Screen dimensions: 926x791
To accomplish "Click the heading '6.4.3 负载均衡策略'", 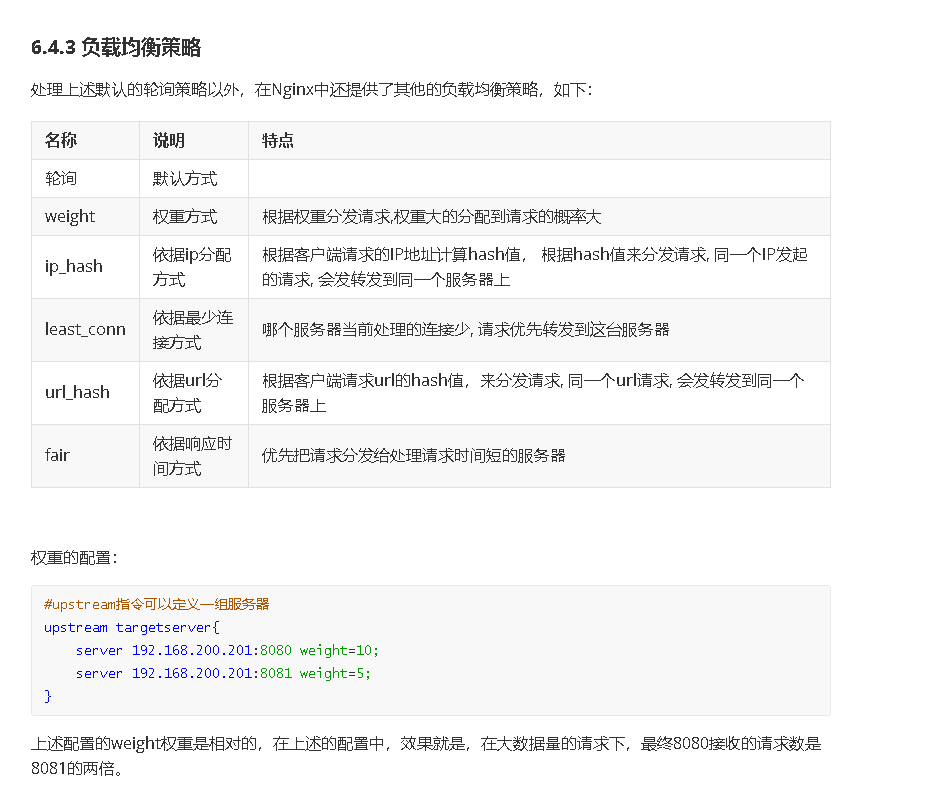I will pos(116,47).
